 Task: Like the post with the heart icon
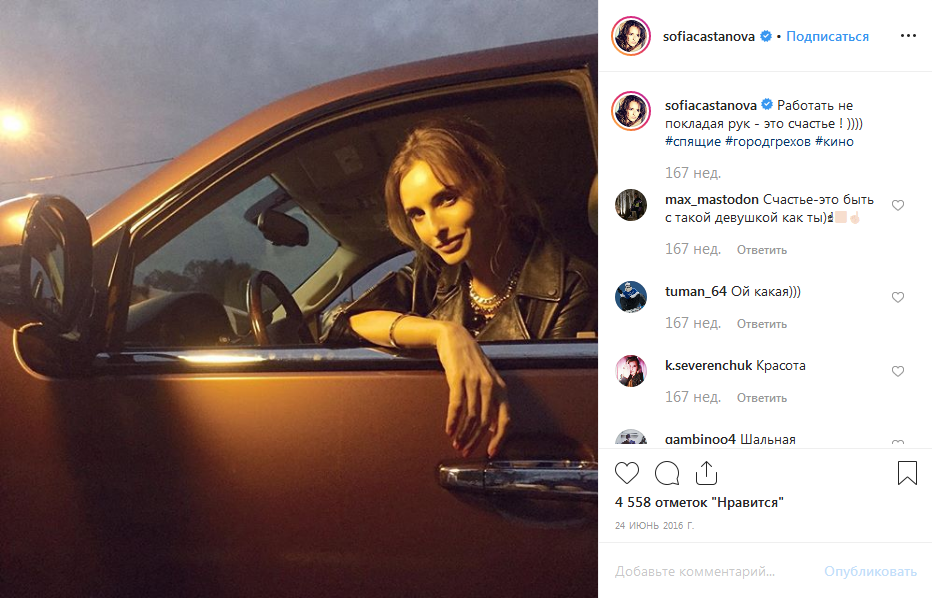point(627,472)
